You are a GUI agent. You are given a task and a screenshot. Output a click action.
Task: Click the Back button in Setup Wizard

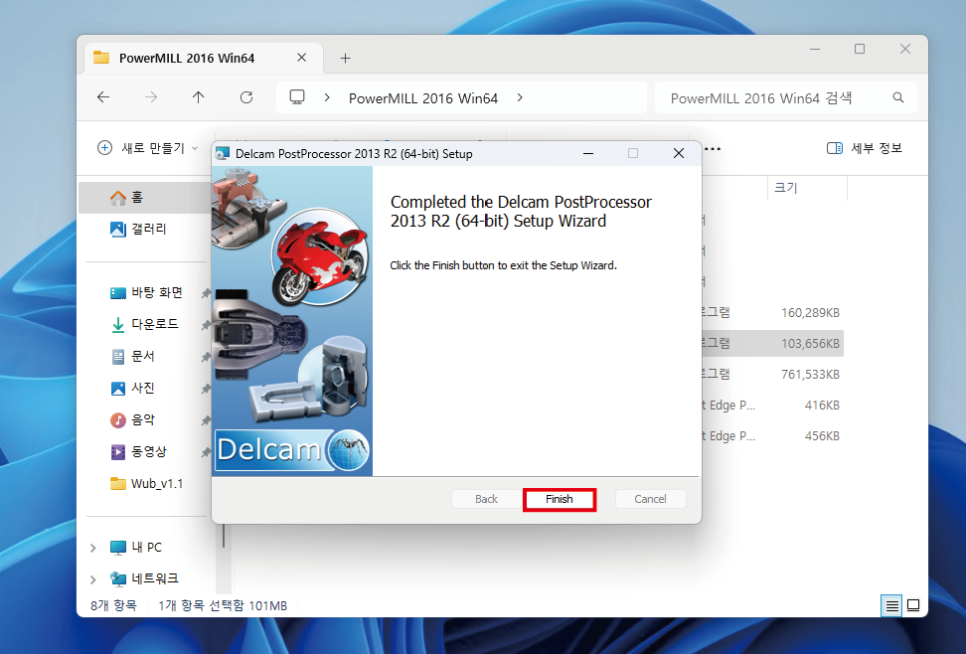(x=486, y=499)
